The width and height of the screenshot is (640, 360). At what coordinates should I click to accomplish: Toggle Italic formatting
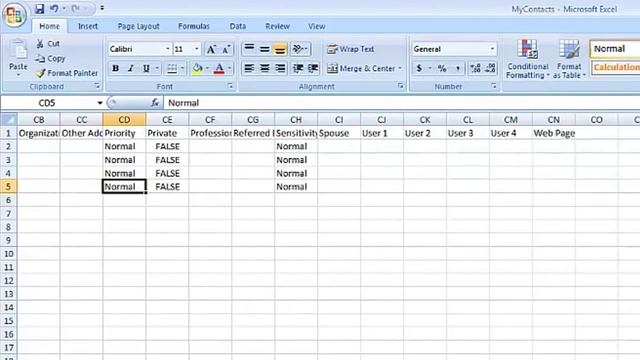coord(131,68)
